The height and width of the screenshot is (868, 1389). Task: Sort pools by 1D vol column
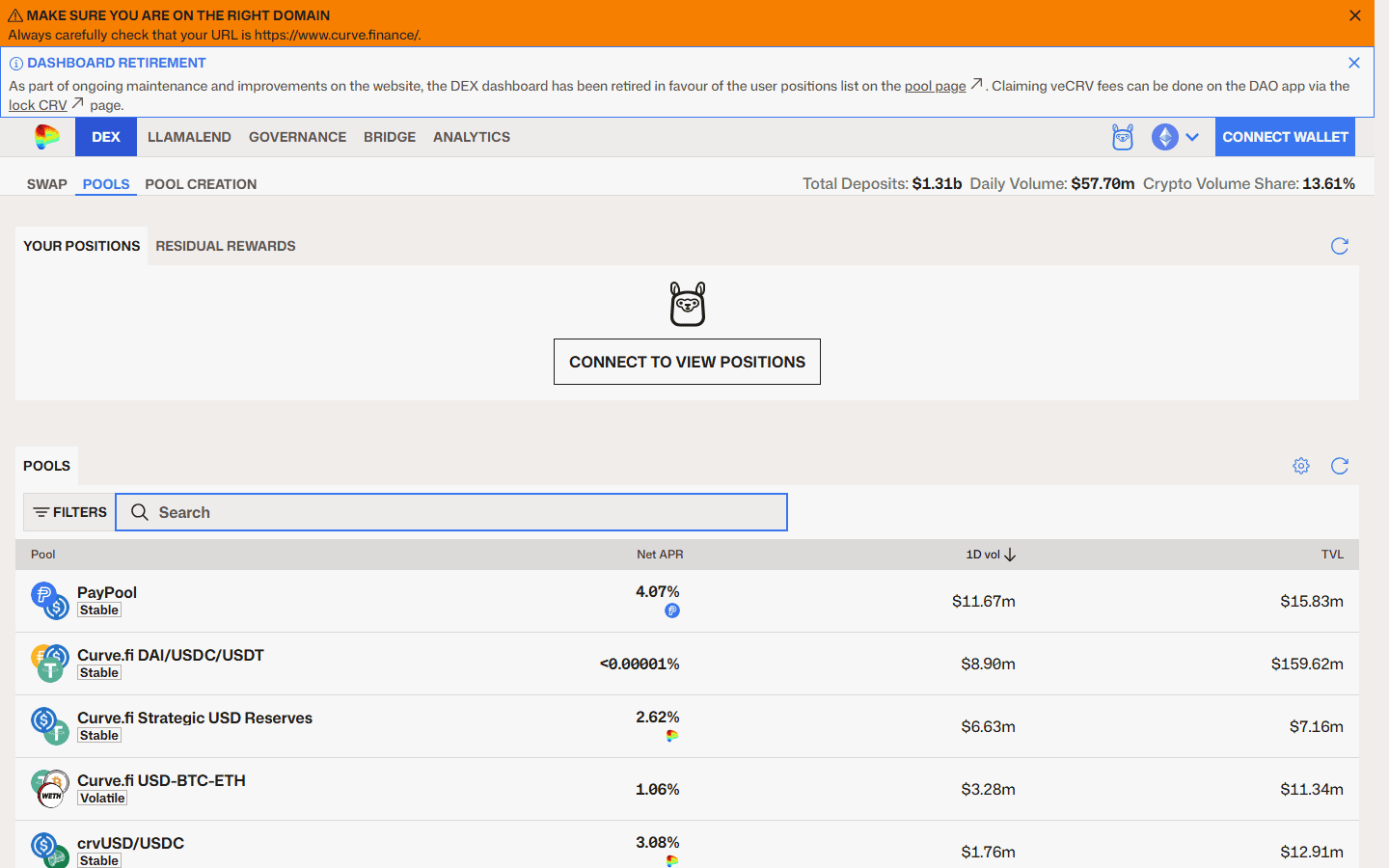click(x=991, y=555)
